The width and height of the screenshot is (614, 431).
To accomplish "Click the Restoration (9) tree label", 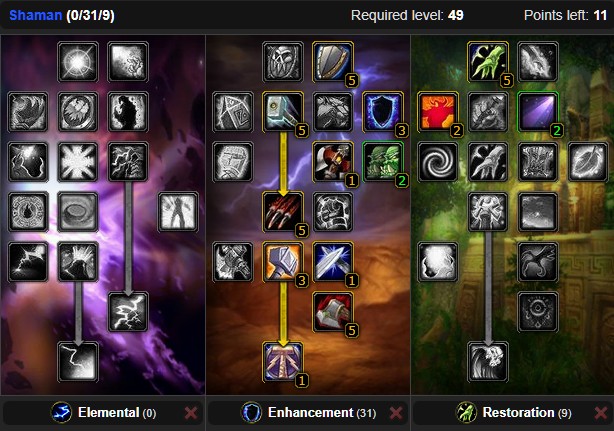I will [x=527, y=412].
